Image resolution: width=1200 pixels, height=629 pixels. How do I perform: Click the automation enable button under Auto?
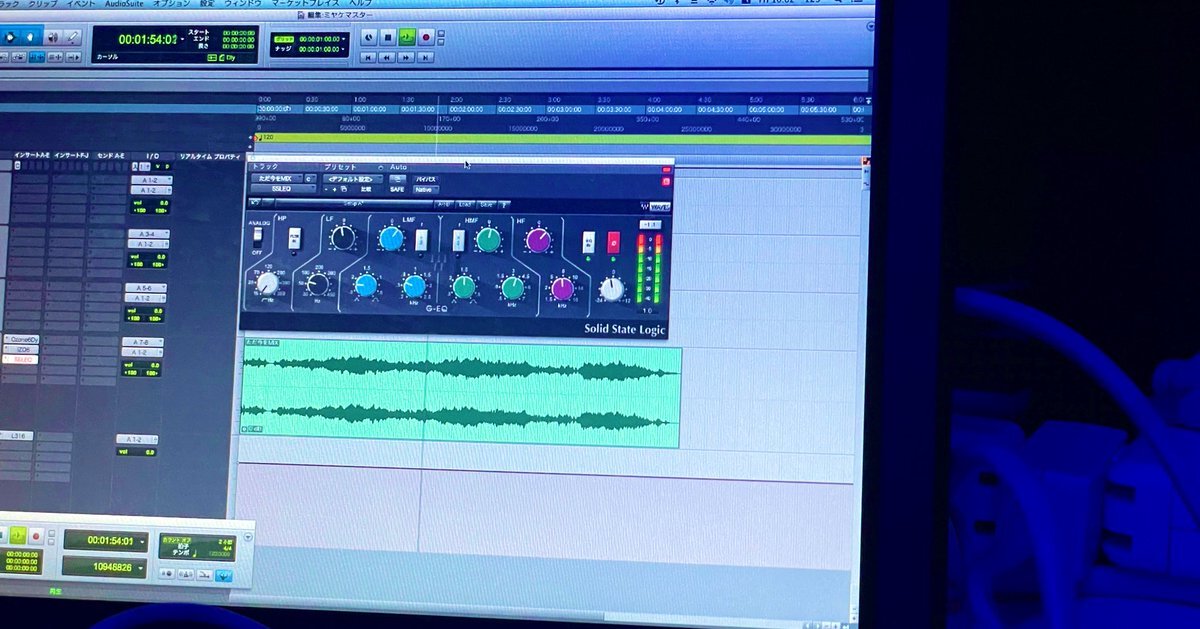397,179
